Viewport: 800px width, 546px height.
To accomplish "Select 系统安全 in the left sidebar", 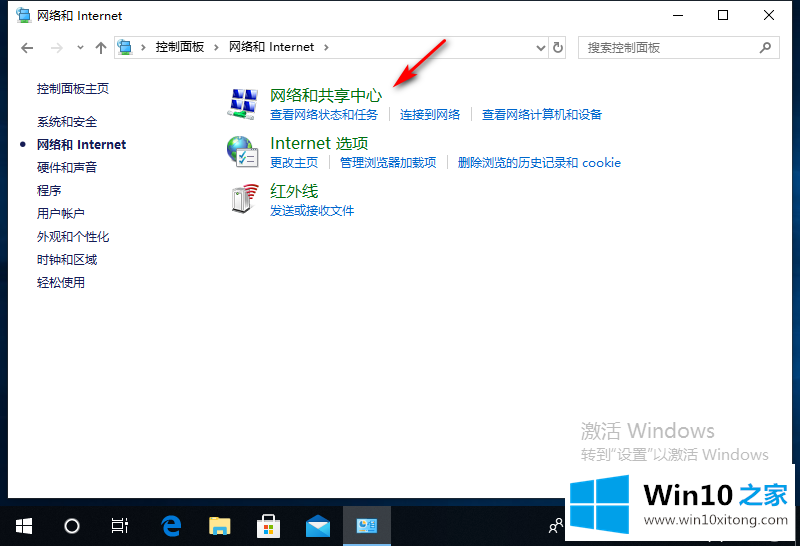I will tap(67, 122).
